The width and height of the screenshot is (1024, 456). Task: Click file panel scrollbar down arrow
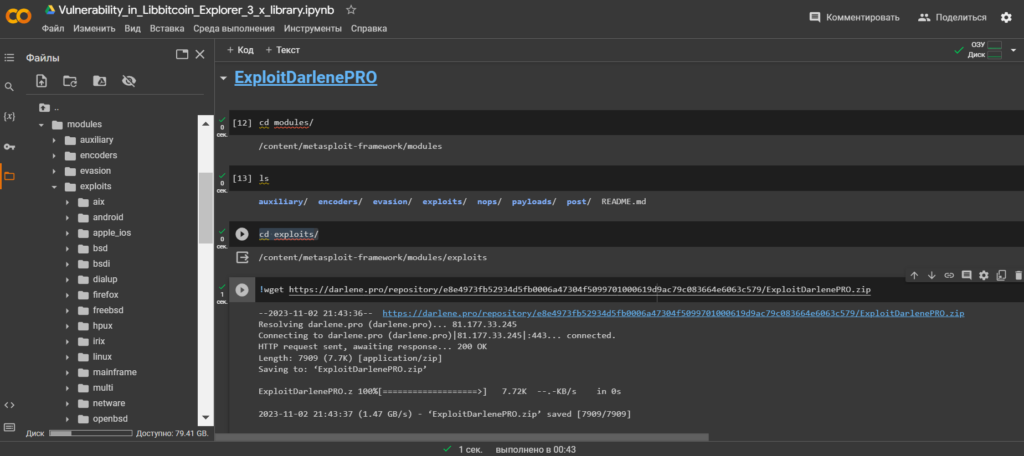(205, 417)
